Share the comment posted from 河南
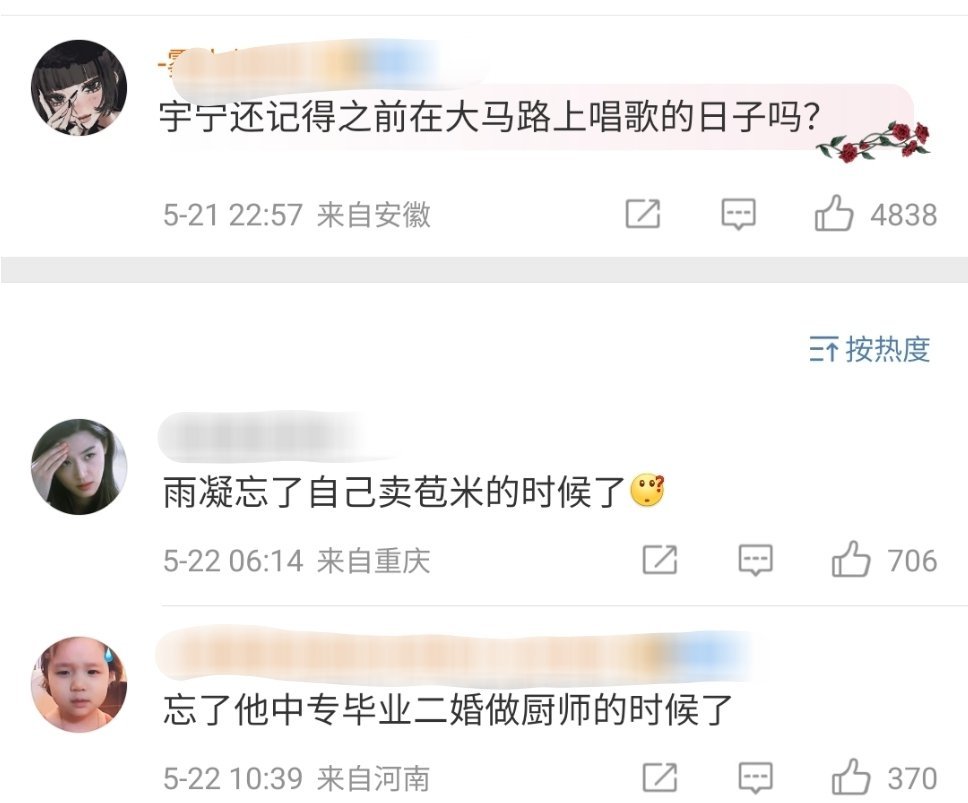This screenshot has width=968, height=803. click(660, 777)
